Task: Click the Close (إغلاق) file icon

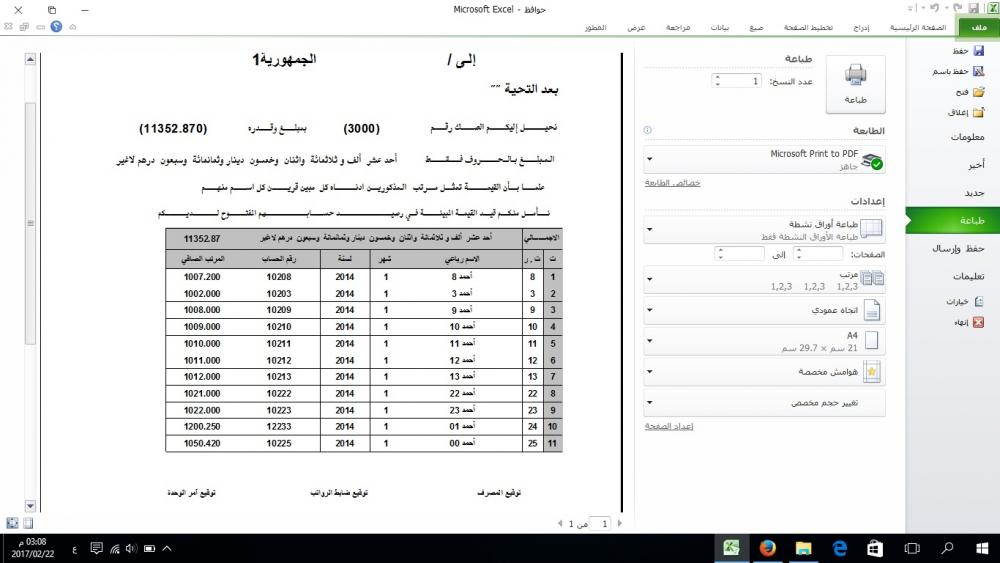Action: point(979,112)
